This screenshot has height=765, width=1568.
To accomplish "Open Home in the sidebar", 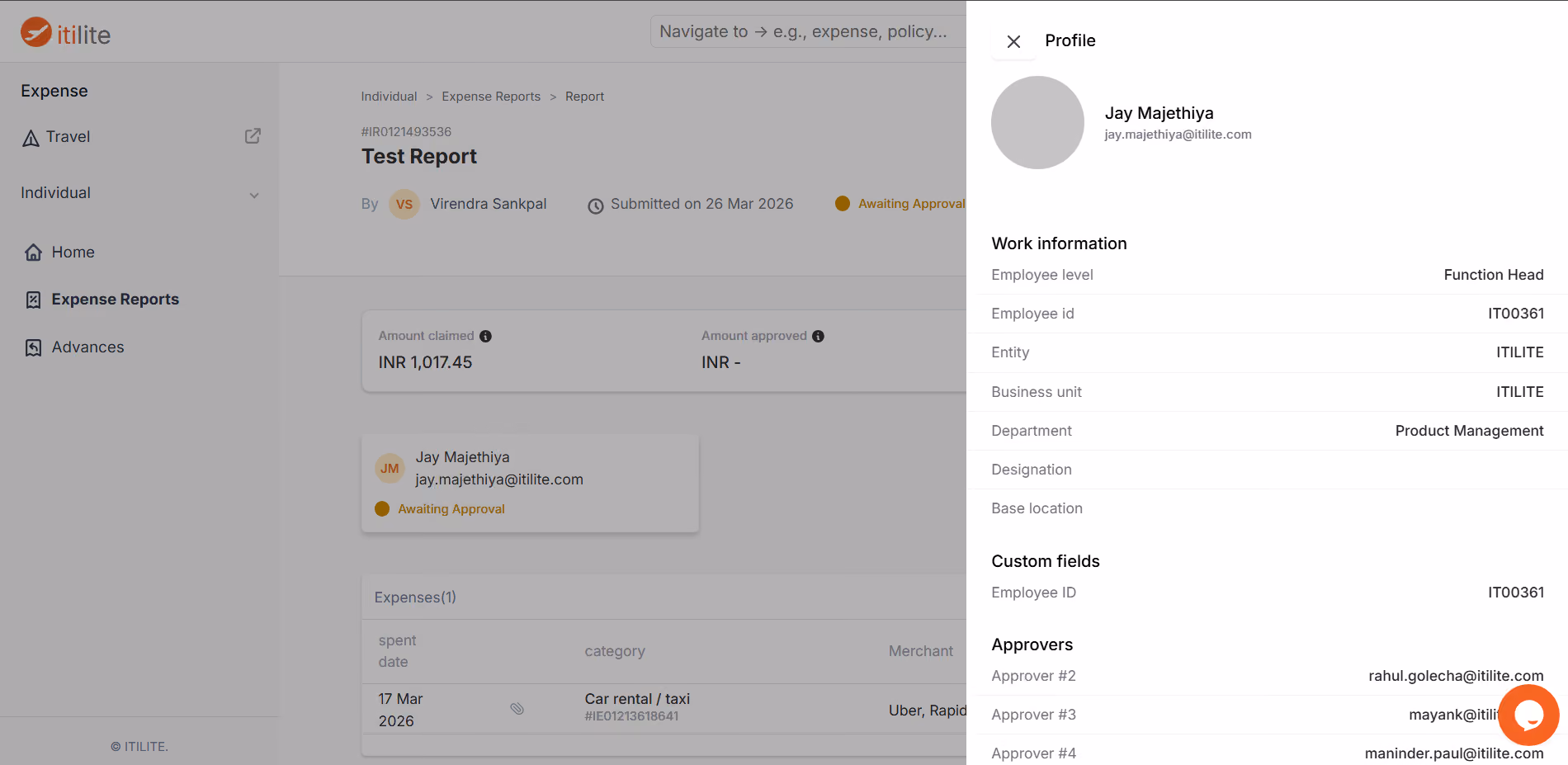I will [x=73, y=253].
